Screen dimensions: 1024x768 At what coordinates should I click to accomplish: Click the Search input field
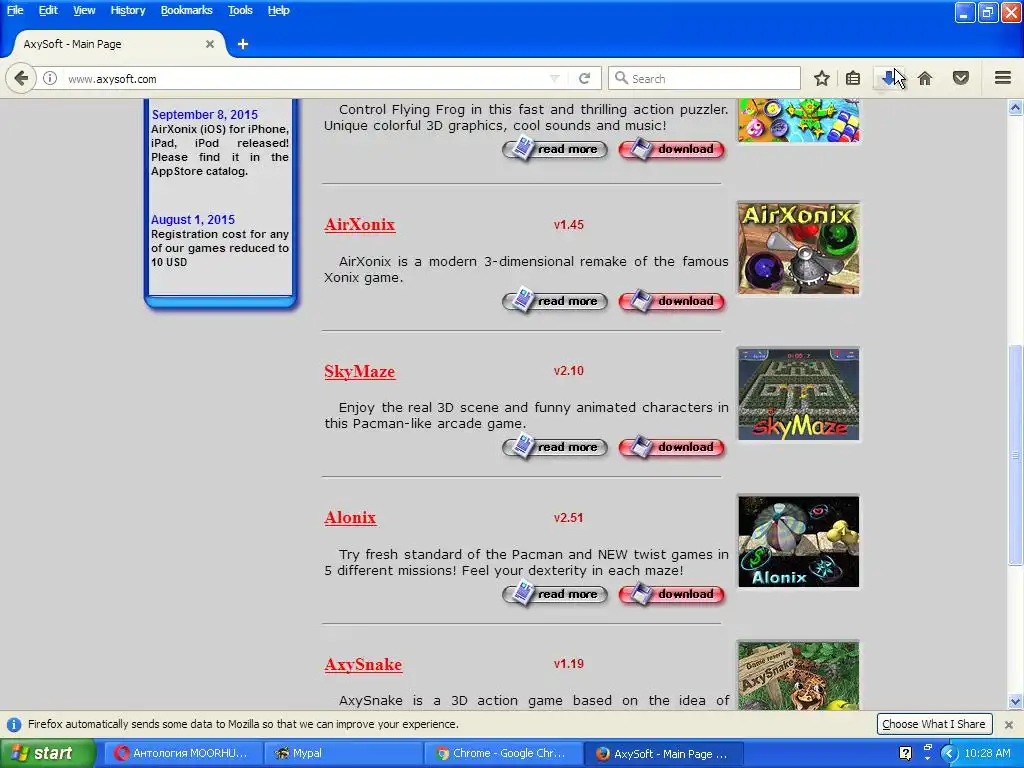pyautogui.click(x=704, y=78)
